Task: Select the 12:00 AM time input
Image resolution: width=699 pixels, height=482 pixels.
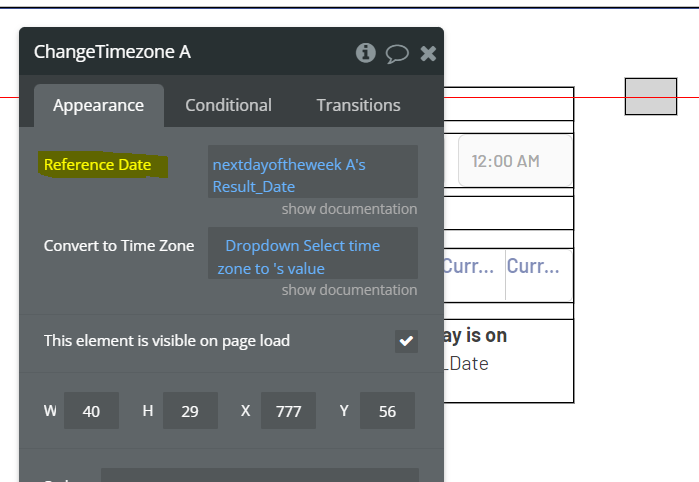Action: point(515,161)
